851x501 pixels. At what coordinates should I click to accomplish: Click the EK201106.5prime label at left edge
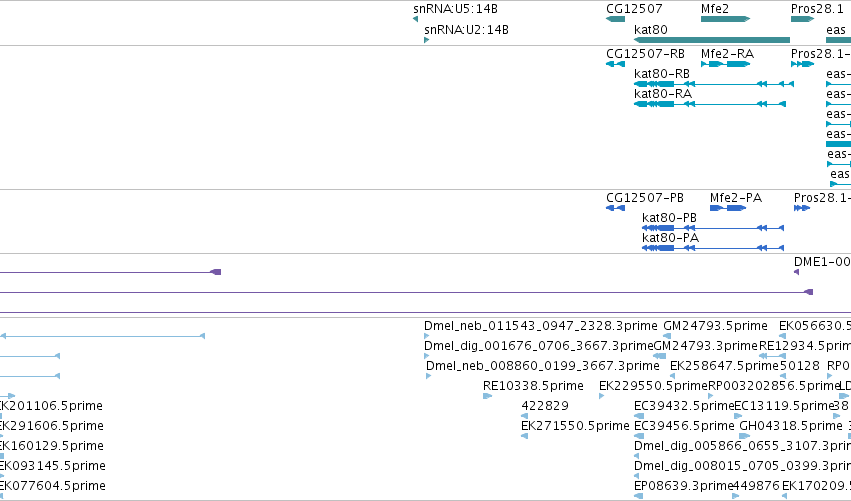52,406
